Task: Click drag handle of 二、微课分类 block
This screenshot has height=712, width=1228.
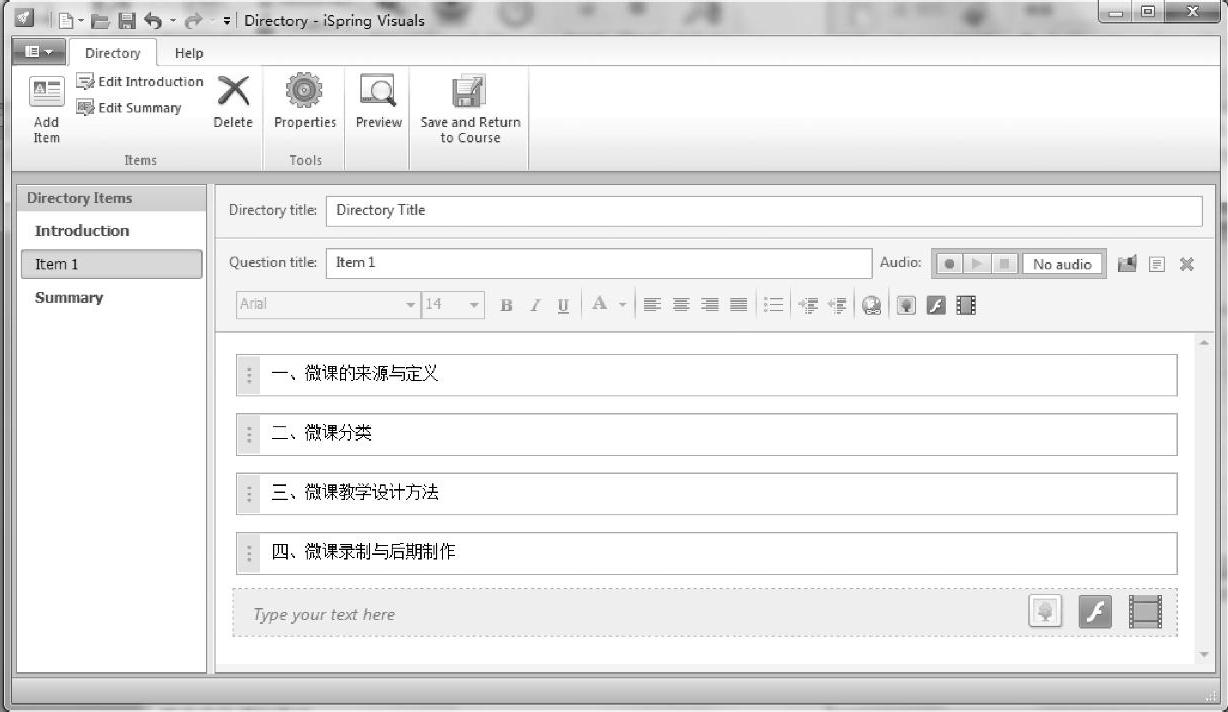Action: coord(248,434)
